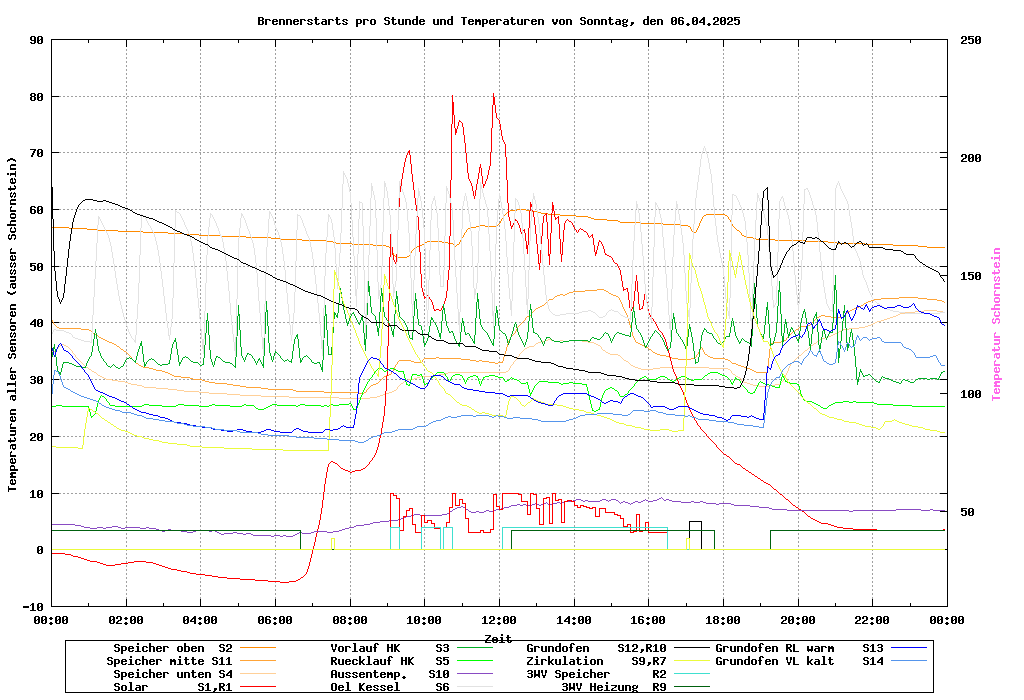Click the chart title with date 06.04.2025
1024x700 pixels.
(x=498, y=20)
